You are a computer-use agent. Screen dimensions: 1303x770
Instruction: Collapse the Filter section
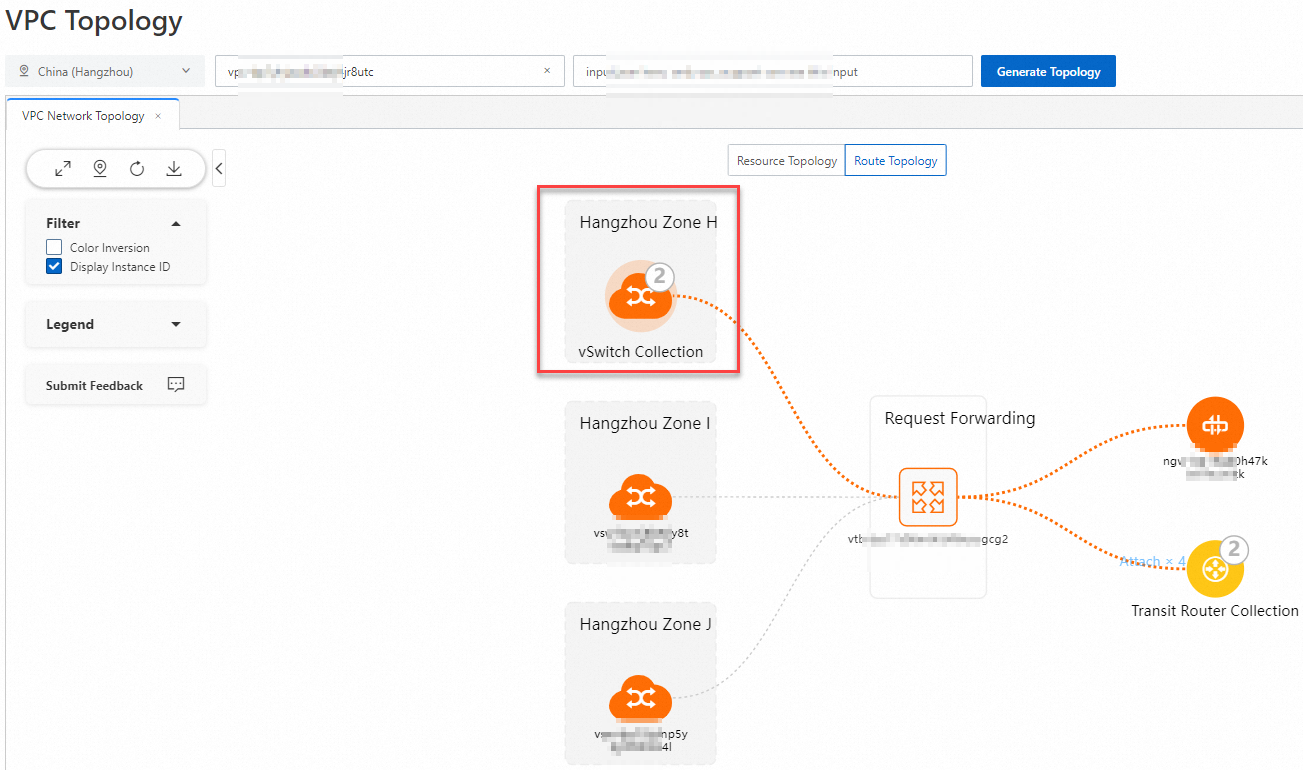(x=176, y=223)
